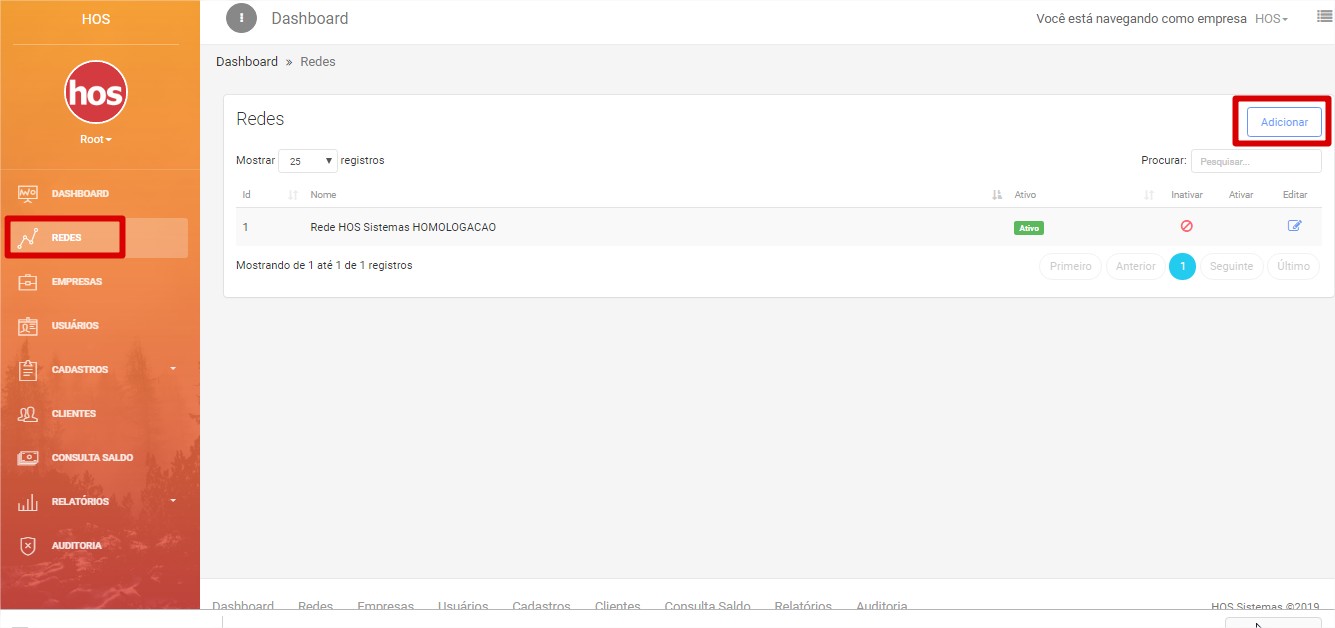Click the Usuários ID card icon

(x=28, y=326)
